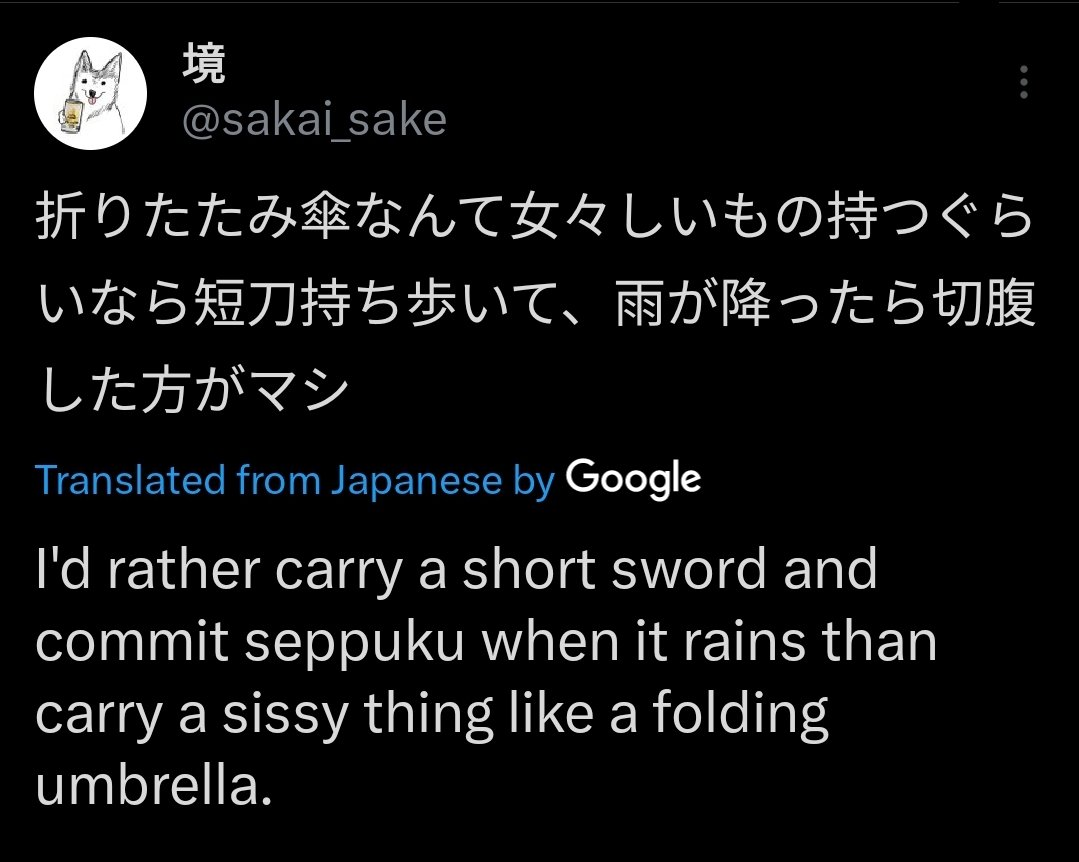Click the word "umbrella." in the last line
The width and height of the screenshot is (1079, 862).
coord(154,787)
